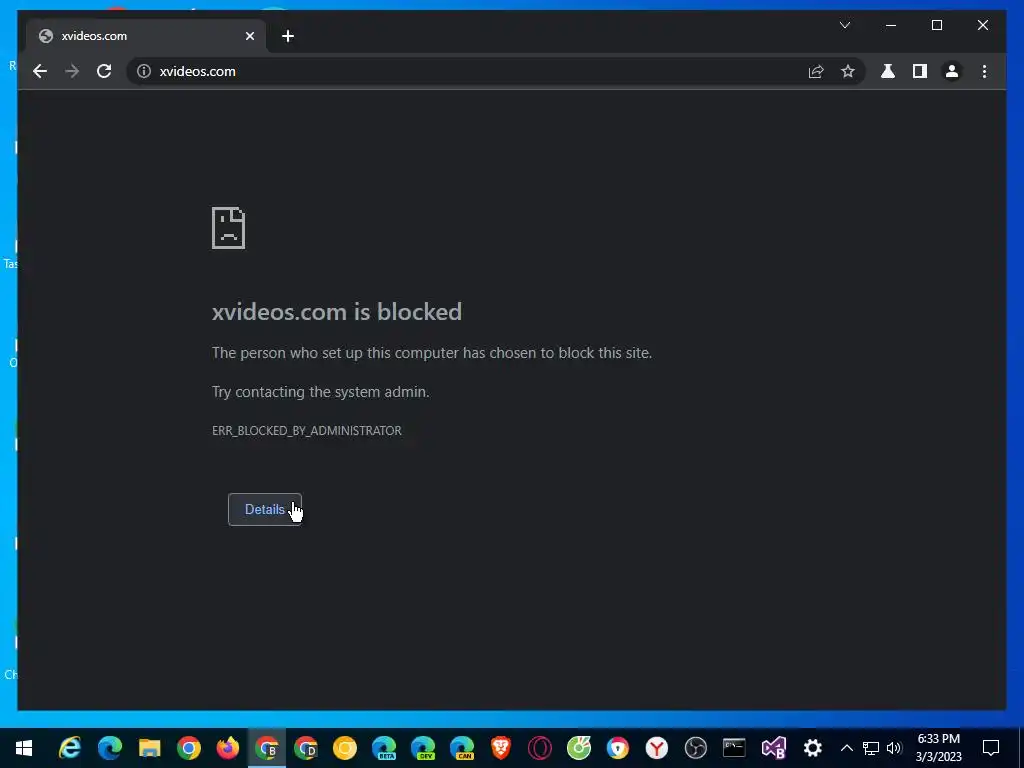Launch Edge Beta from taskbar
This screenshot has height=768, width=1024.
[384, 748]
